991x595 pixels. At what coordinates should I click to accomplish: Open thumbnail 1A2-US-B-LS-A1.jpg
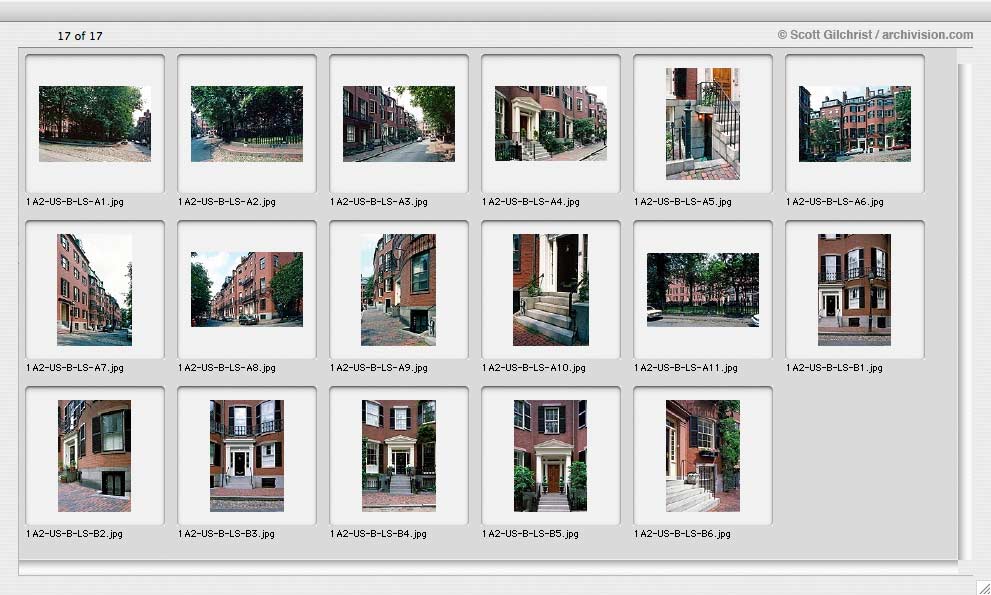(x=95, y=124)
